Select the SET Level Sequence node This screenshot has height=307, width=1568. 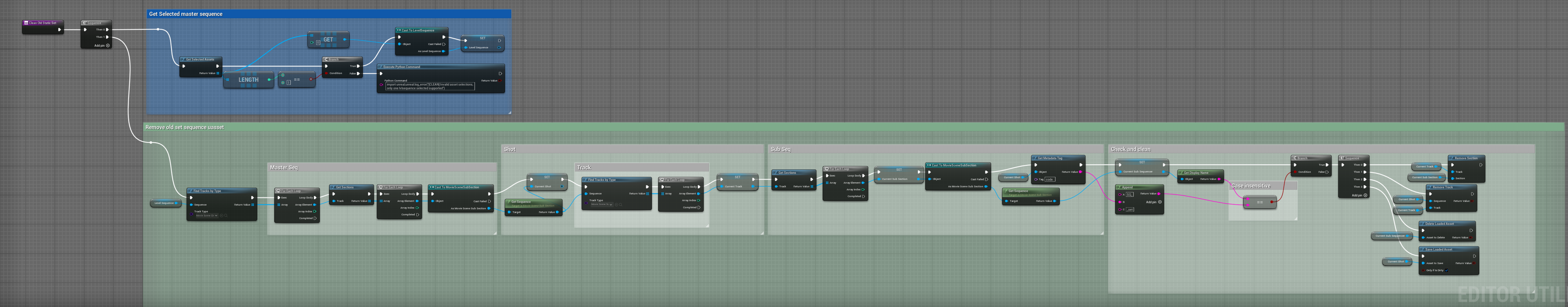pyautogui.click(x=482, y=43)
